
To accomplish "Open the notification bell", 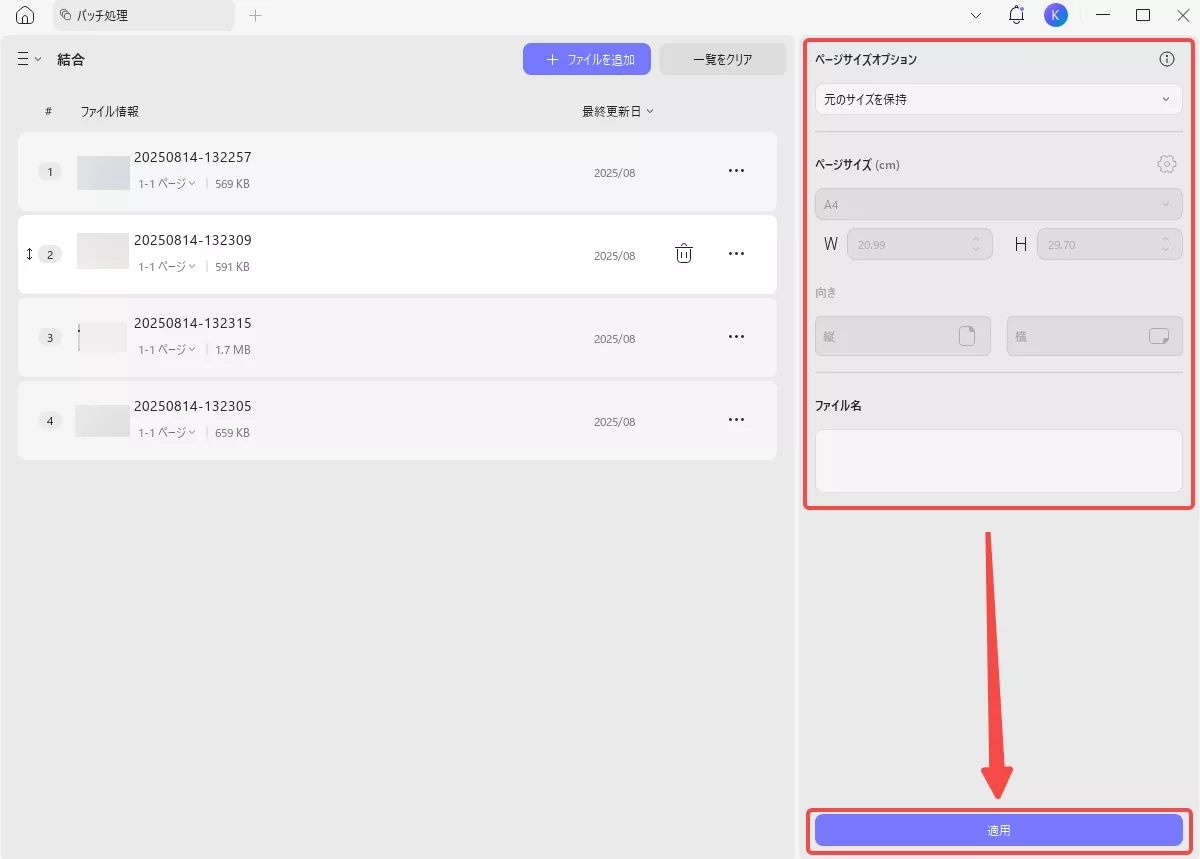I will coord(1016,15).
